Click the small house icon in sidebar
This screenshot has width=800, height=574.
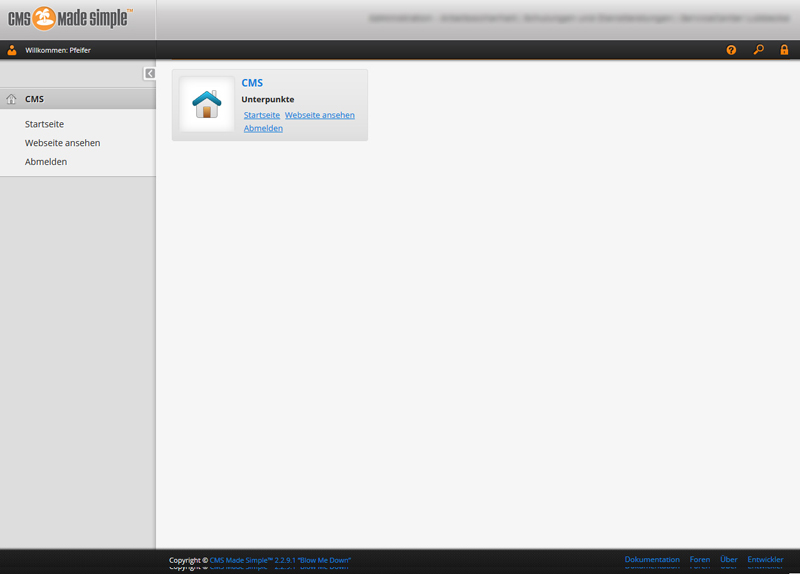point(12,99)
